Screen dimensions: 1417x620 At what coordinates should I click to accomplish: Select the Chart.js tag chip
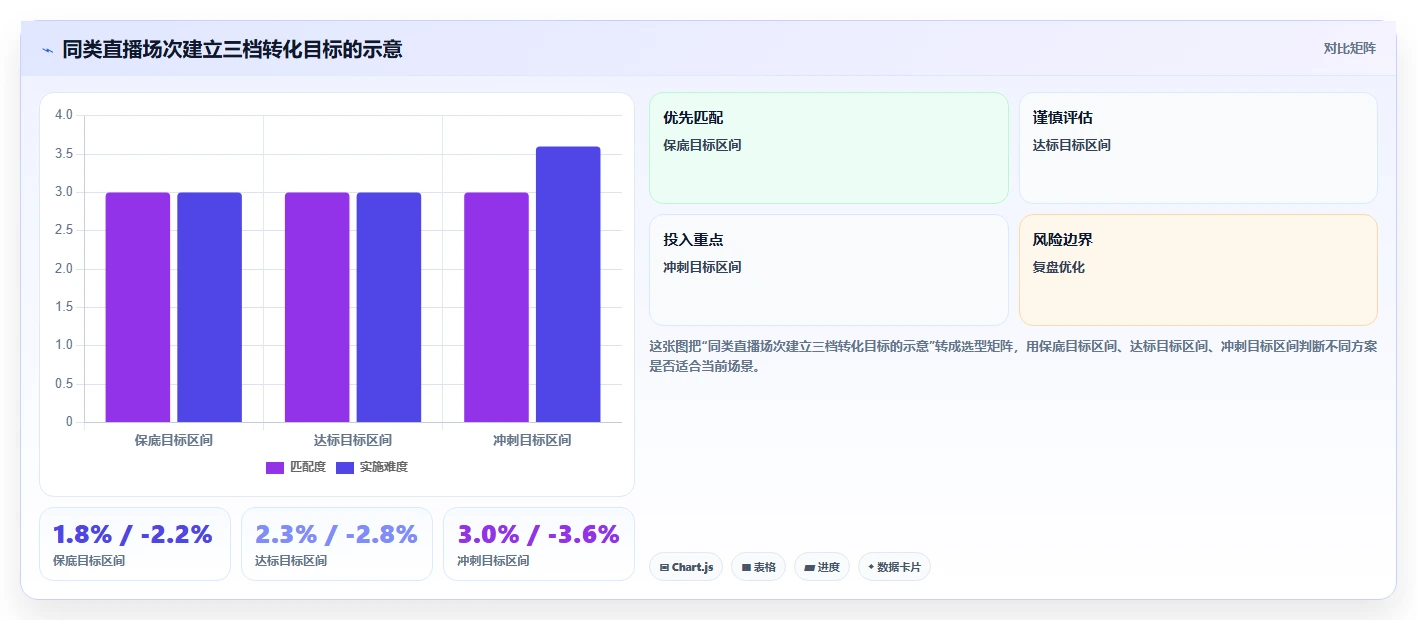pos(686,567)
